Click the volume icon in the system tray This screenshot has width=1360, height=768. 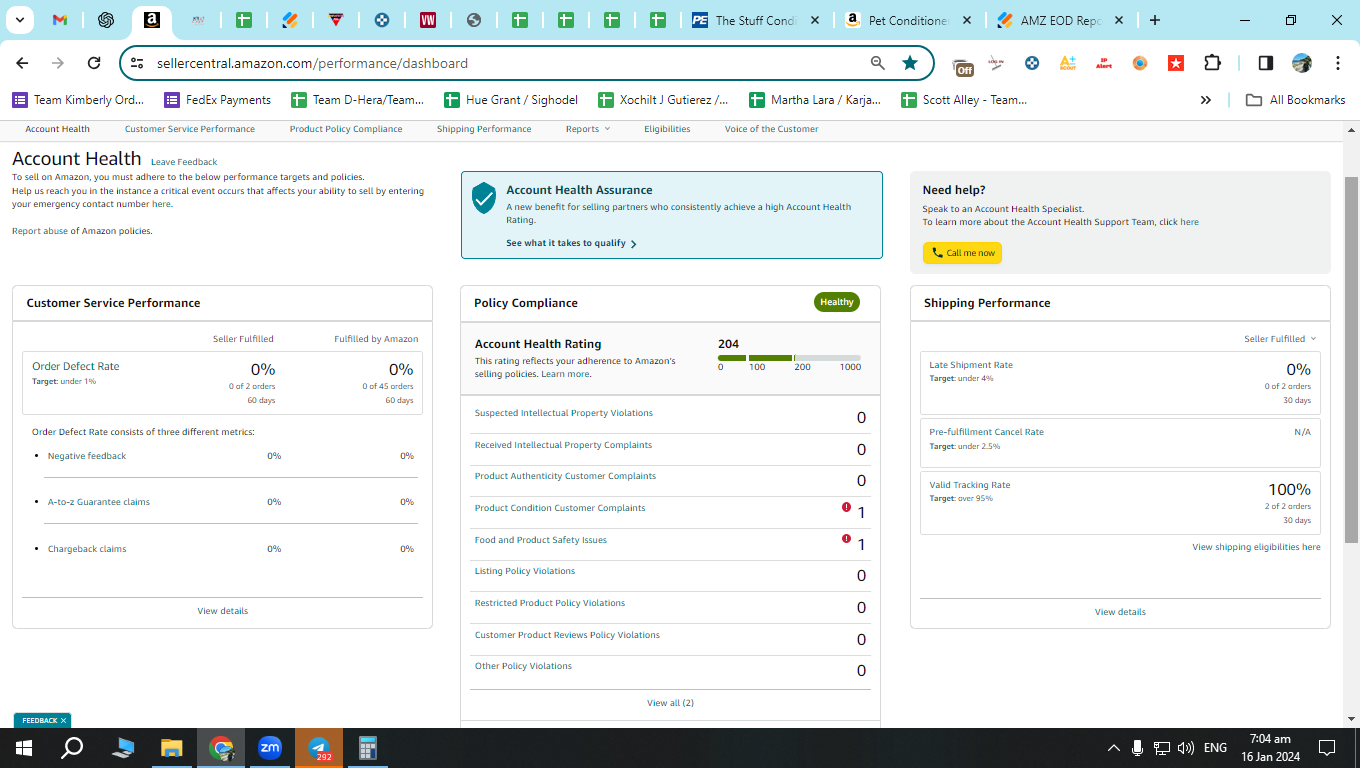[x=1187, y=748]
